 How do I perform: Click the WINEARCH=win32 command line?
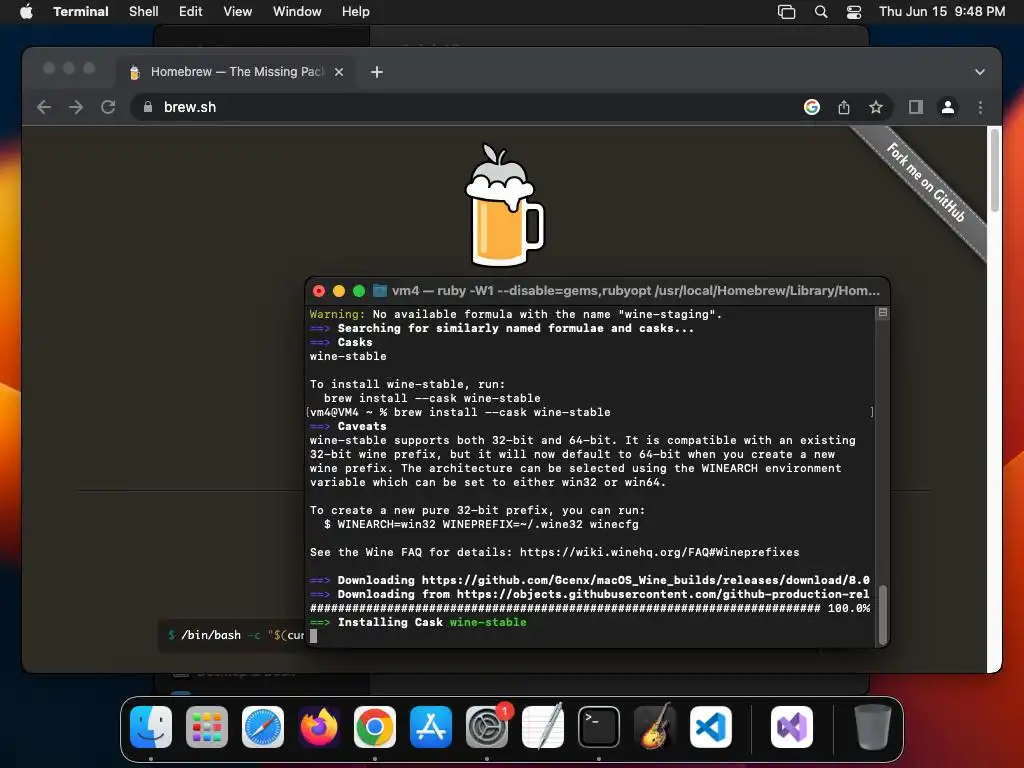coord(481,524)
